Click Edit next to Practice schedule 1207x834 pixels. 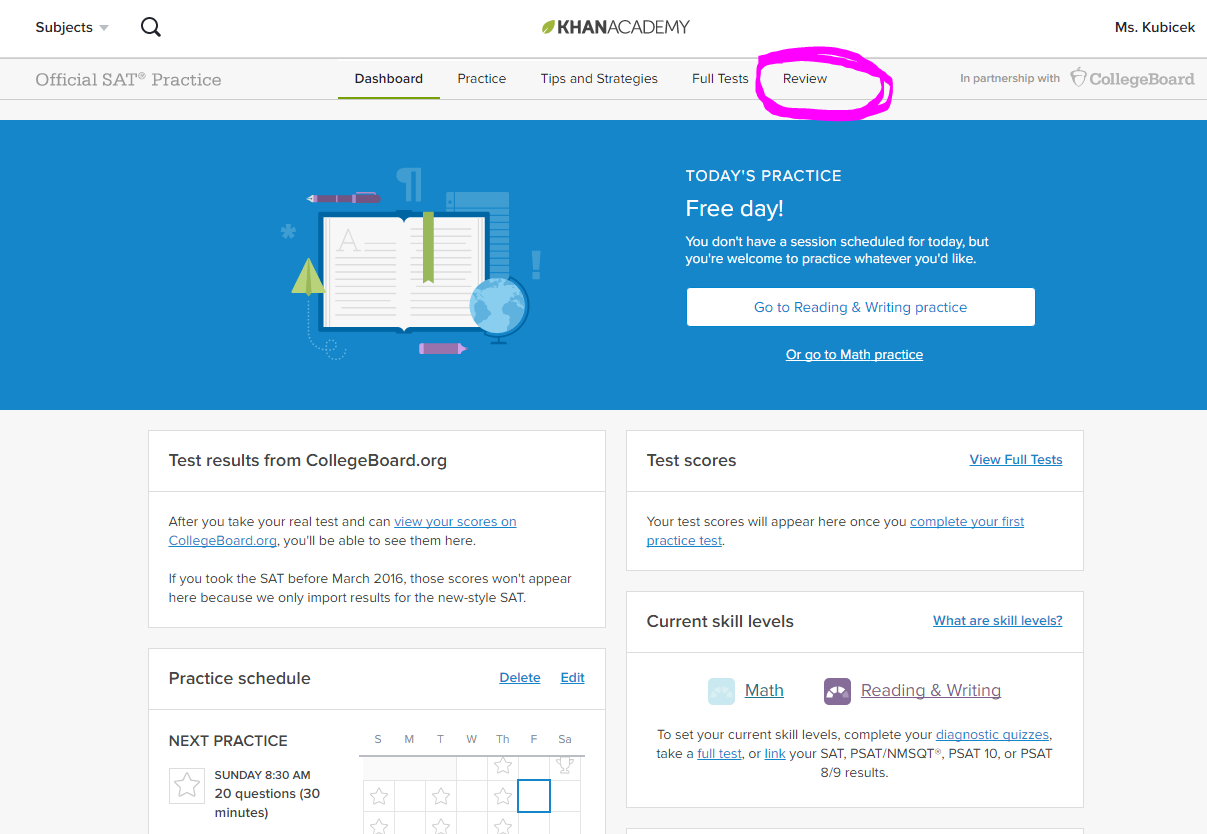[572, 677]
